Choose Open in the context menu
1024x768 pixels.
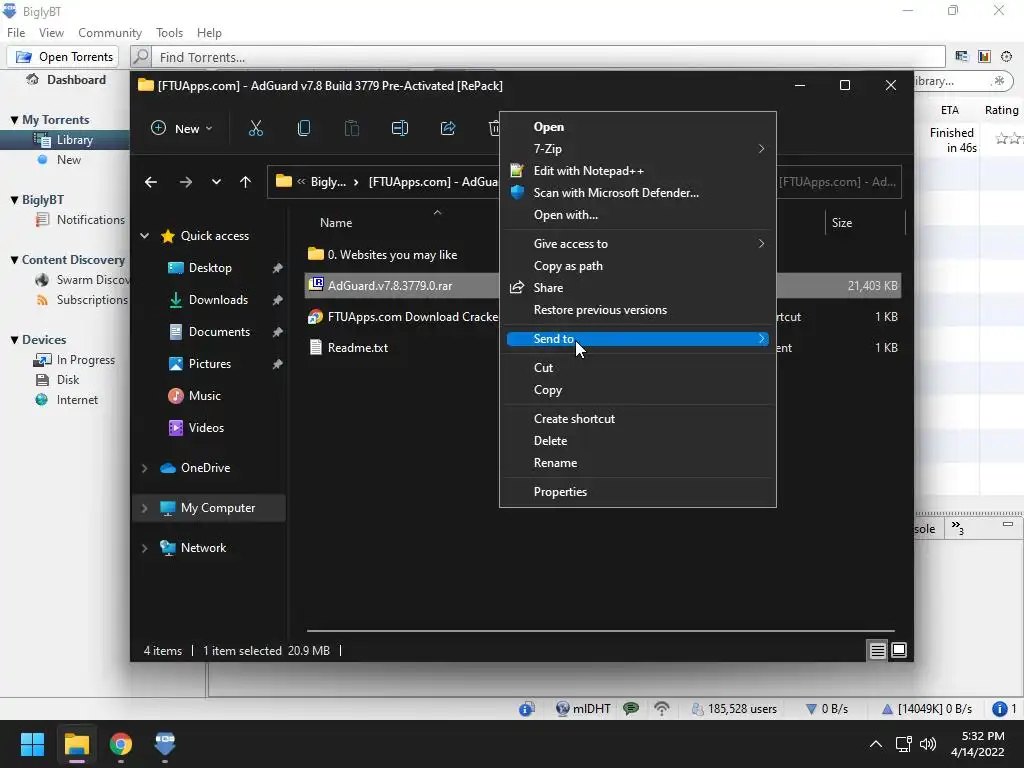(x=637, y=127)
